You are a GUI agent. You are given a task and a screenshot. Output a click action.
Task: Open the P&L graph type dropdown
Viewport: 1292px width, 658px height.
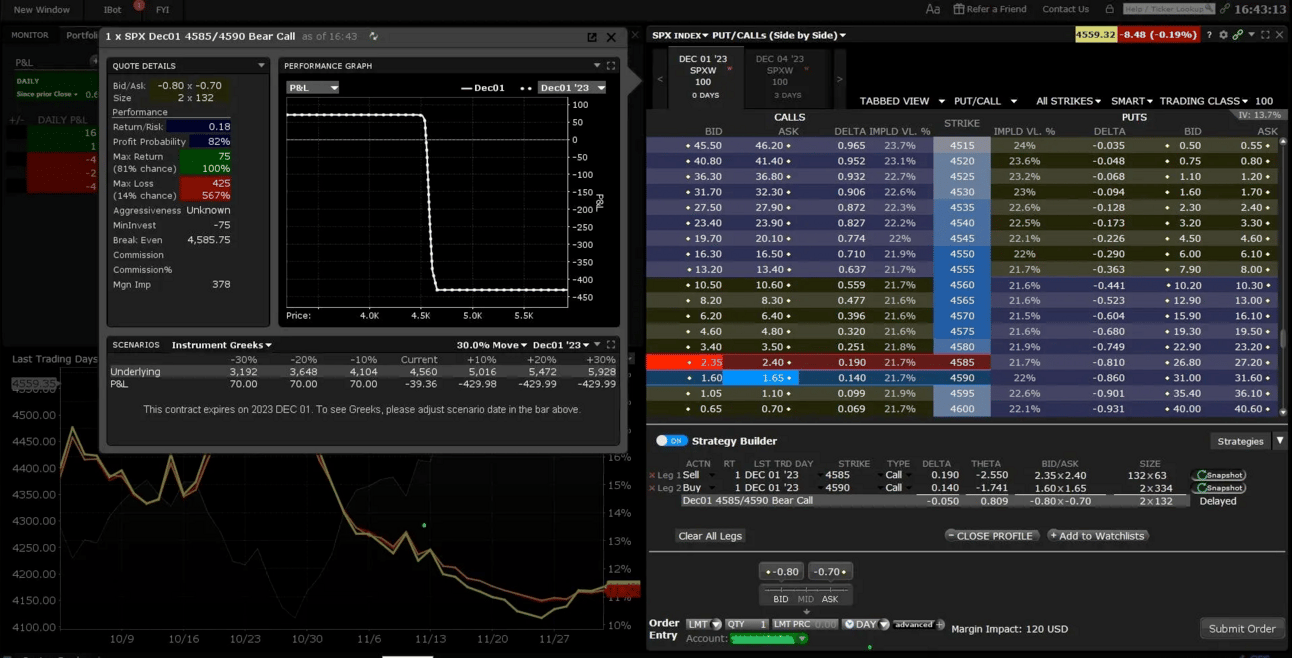pyautogui.click(x=313, y=88)
